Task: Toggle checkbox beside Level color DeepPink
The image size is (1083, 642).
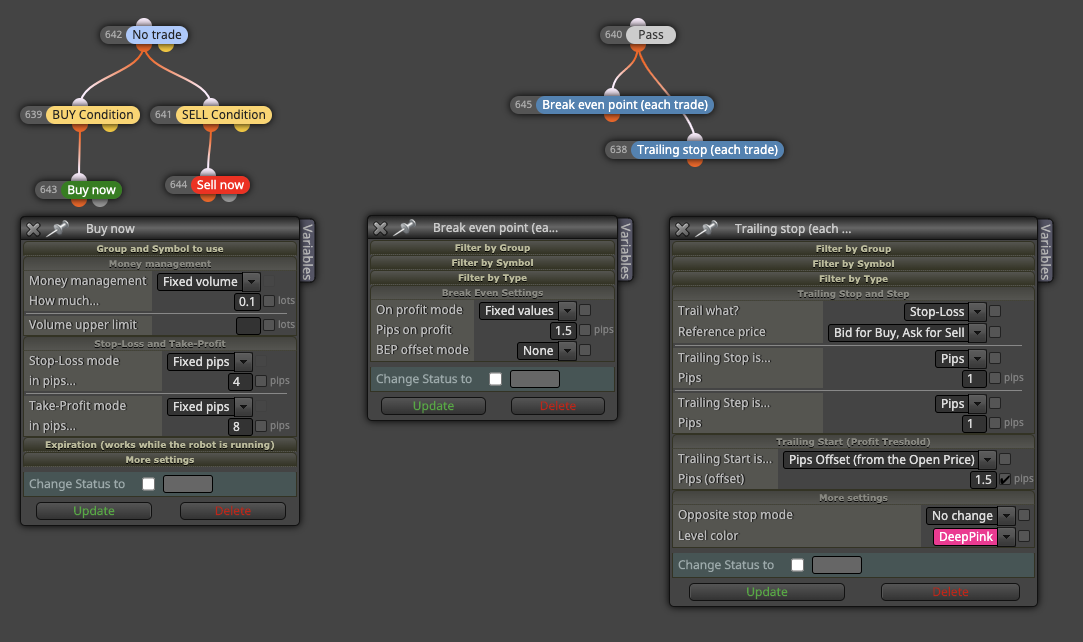Action: click(x=1024, y=536)
